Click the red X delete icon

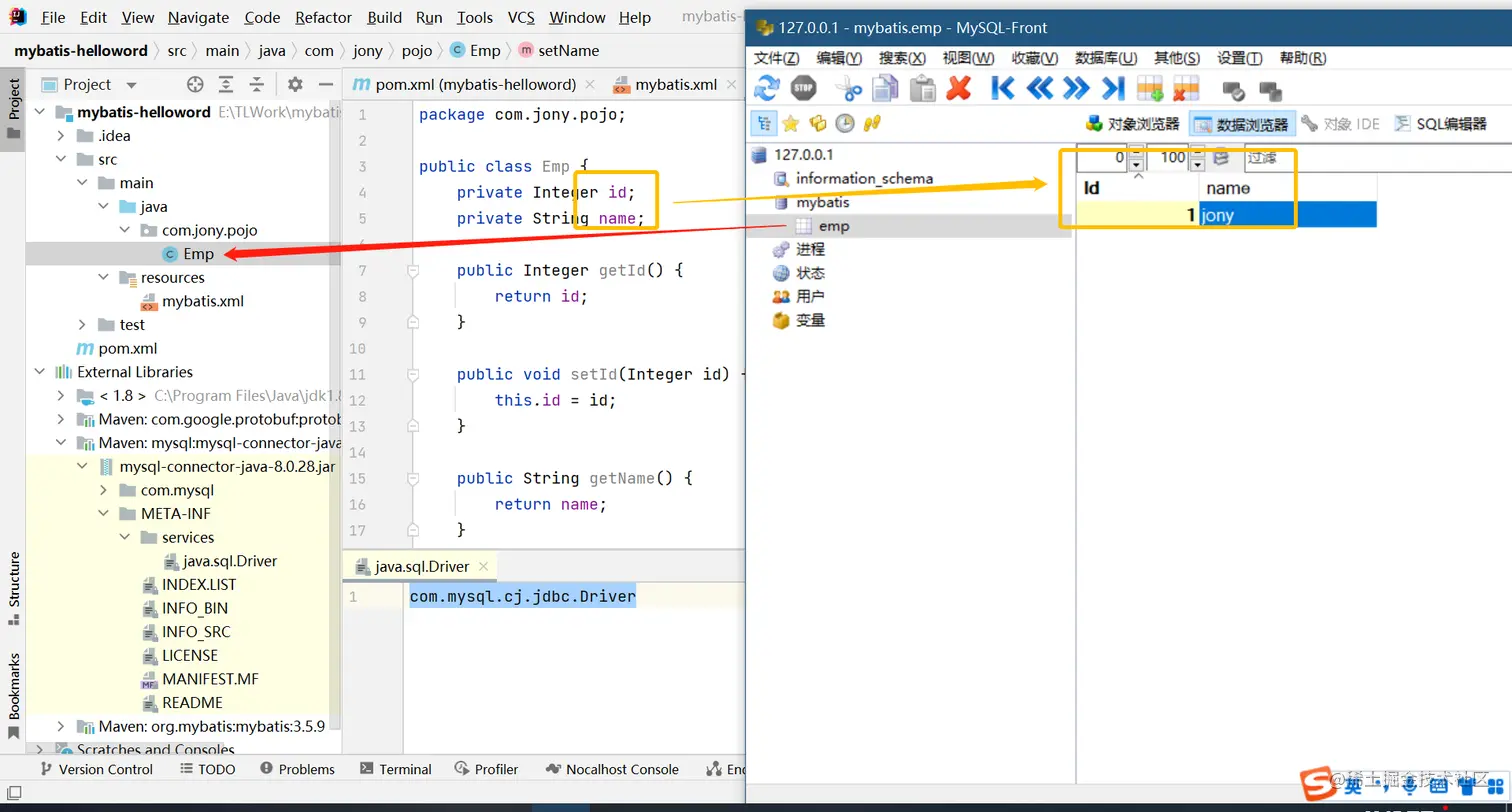(x=958, y=88)
